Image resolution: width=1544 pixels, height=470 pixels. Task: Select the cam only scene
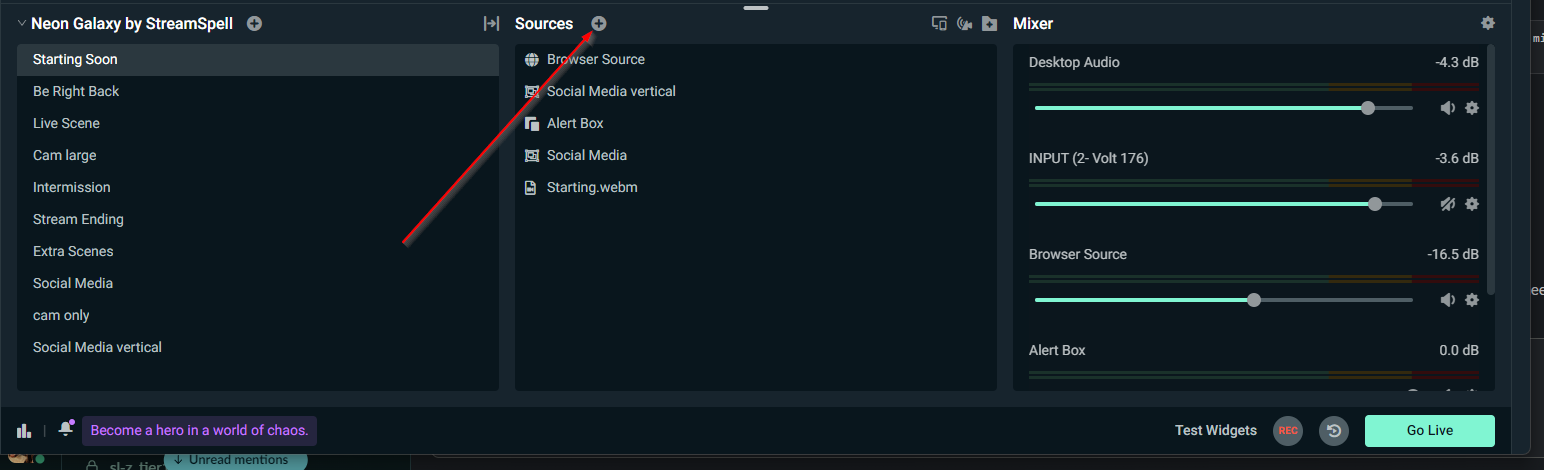pos(258,316)
